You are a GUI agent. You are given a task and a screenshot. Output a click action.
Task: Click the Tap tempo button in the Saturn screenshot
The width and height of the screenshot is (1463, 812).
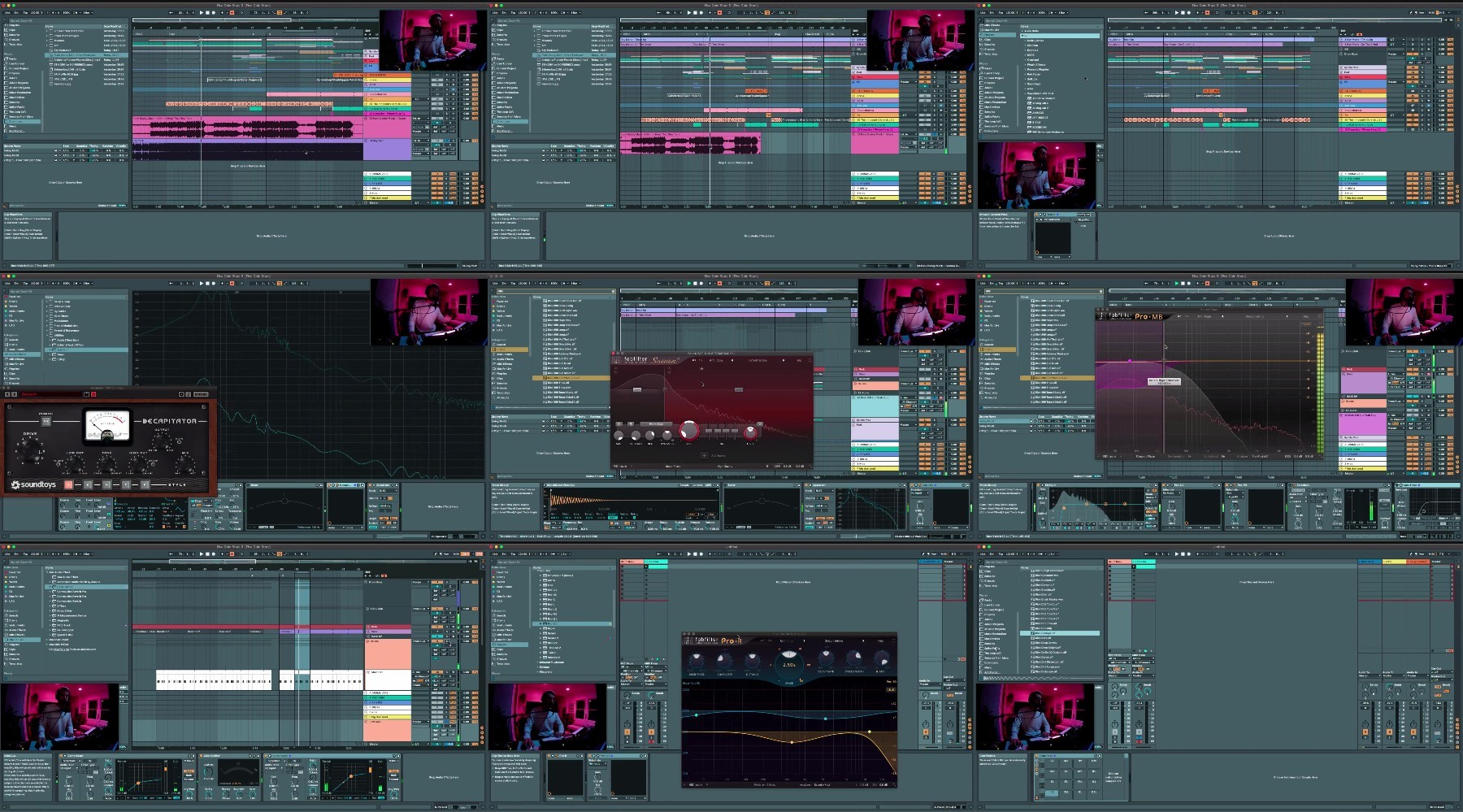[x=513, y=283]
